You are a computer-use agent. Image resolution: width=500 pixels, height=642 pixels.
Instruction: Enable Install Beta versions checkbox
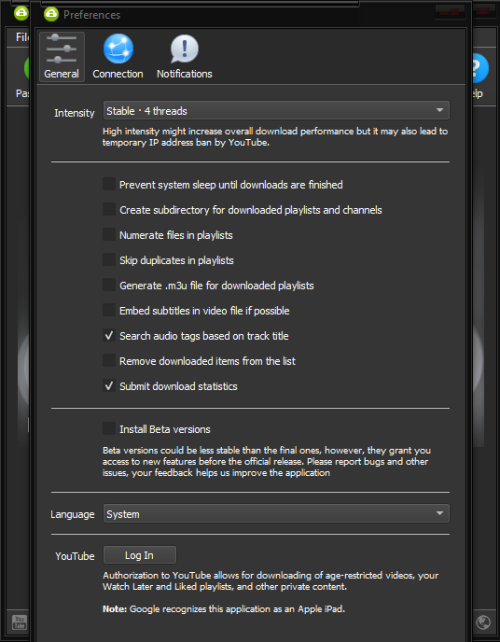[109, 429]
